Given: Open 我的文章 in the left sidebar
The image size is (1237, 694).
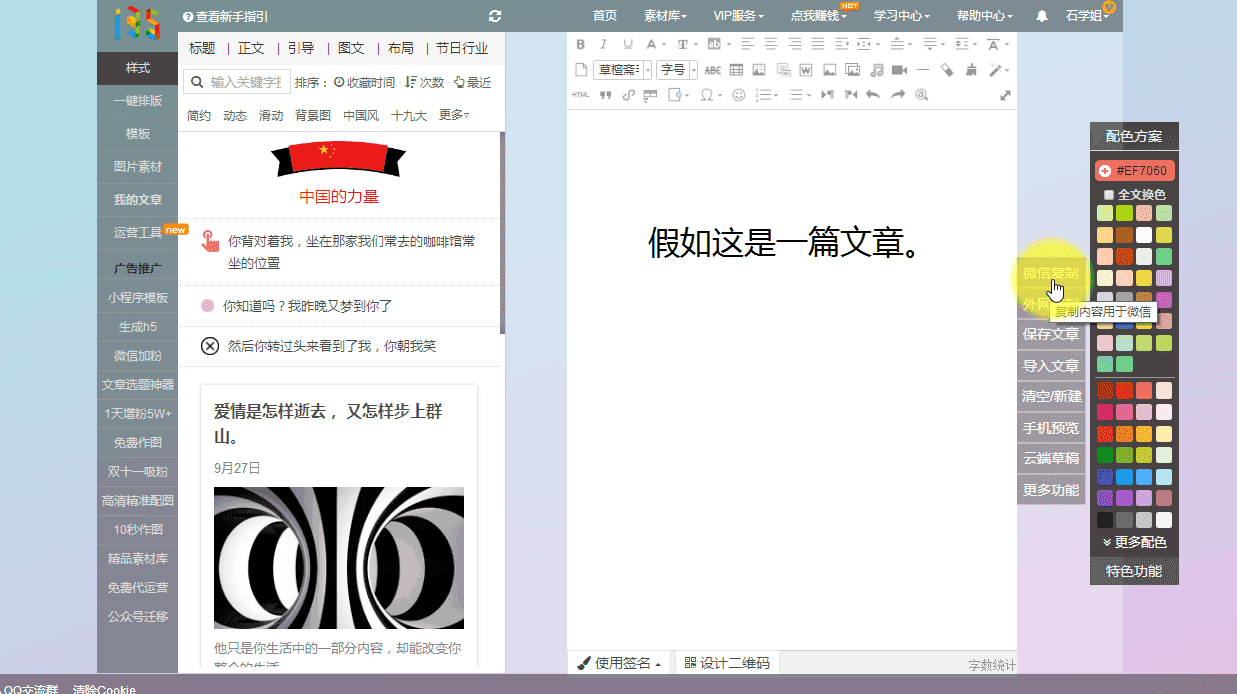Looking at the screenshot, I should pos(137,199).
